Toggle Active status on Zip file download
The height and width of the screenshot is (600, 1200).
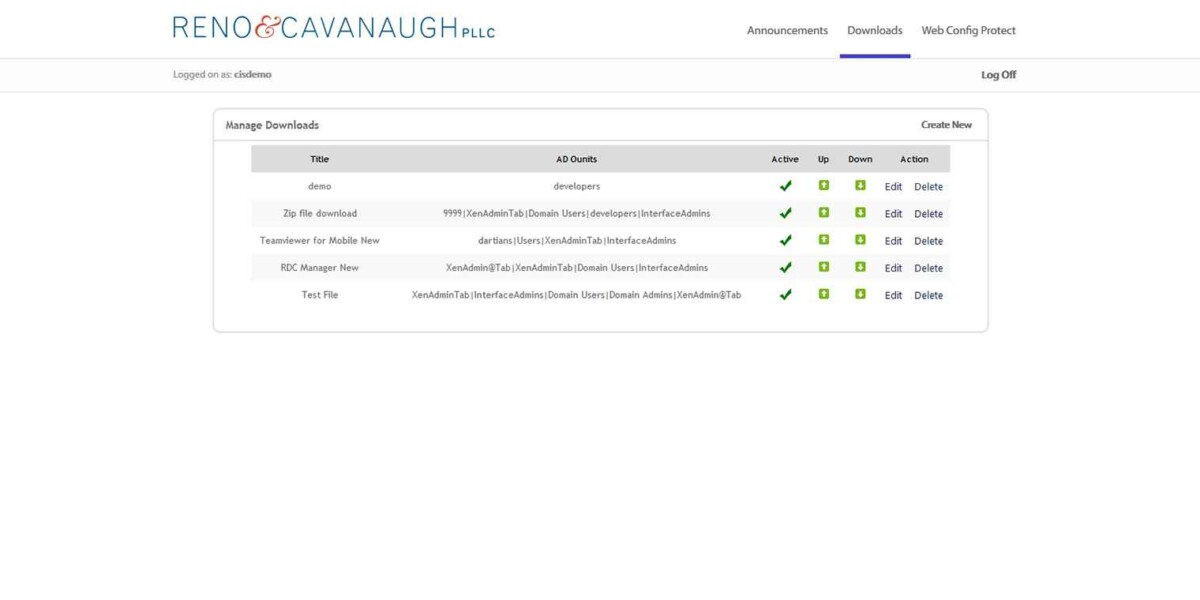point(785,213)
